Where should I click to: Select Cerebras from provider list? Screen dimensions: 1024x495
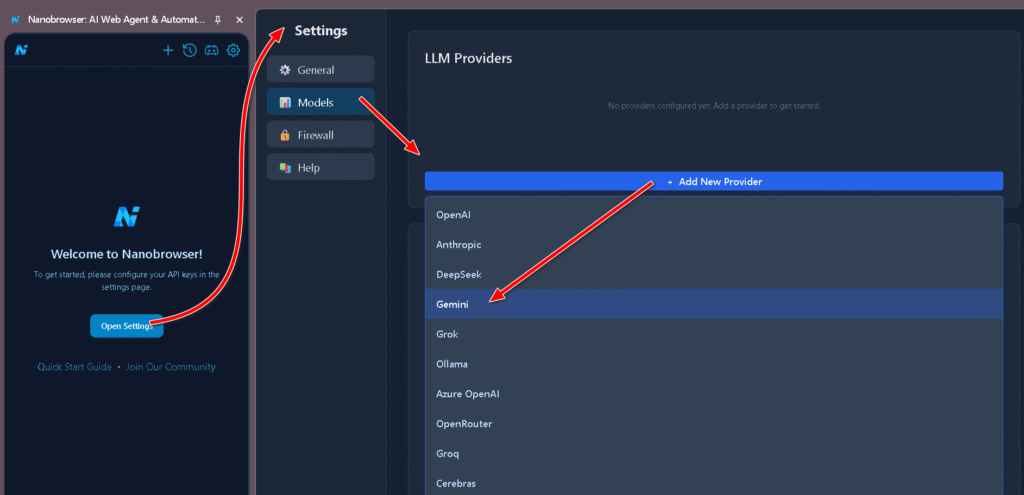tap(714, 484)
